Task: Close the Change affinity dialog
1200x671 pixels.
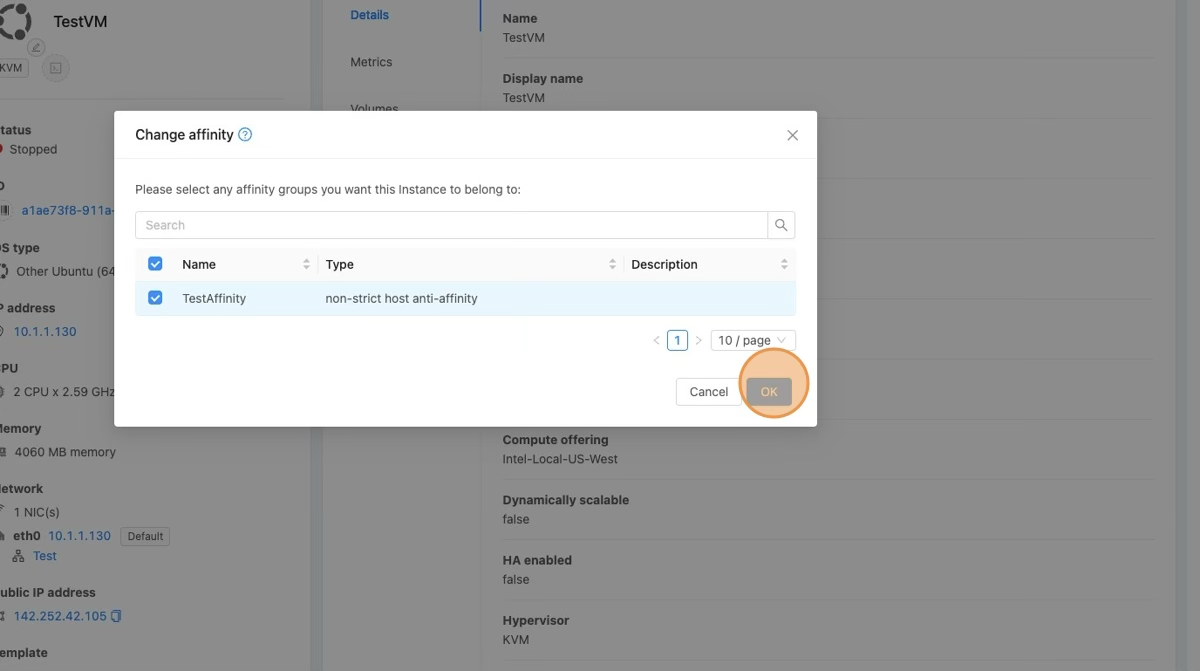Action: pos(792,135)
